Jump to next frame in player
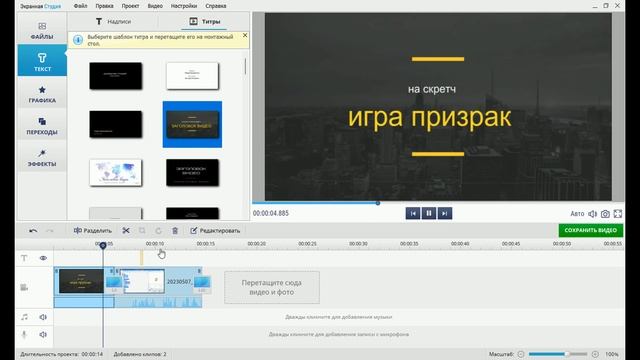Viewport: 640px width, 360px height. [x=444, y=213]
